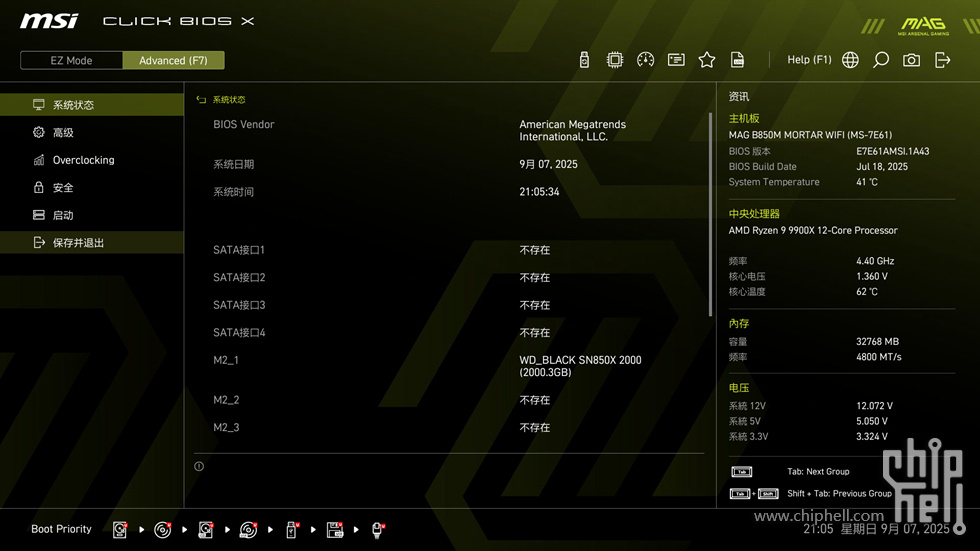Click the Tab: Next Group hint

(818, 472)
